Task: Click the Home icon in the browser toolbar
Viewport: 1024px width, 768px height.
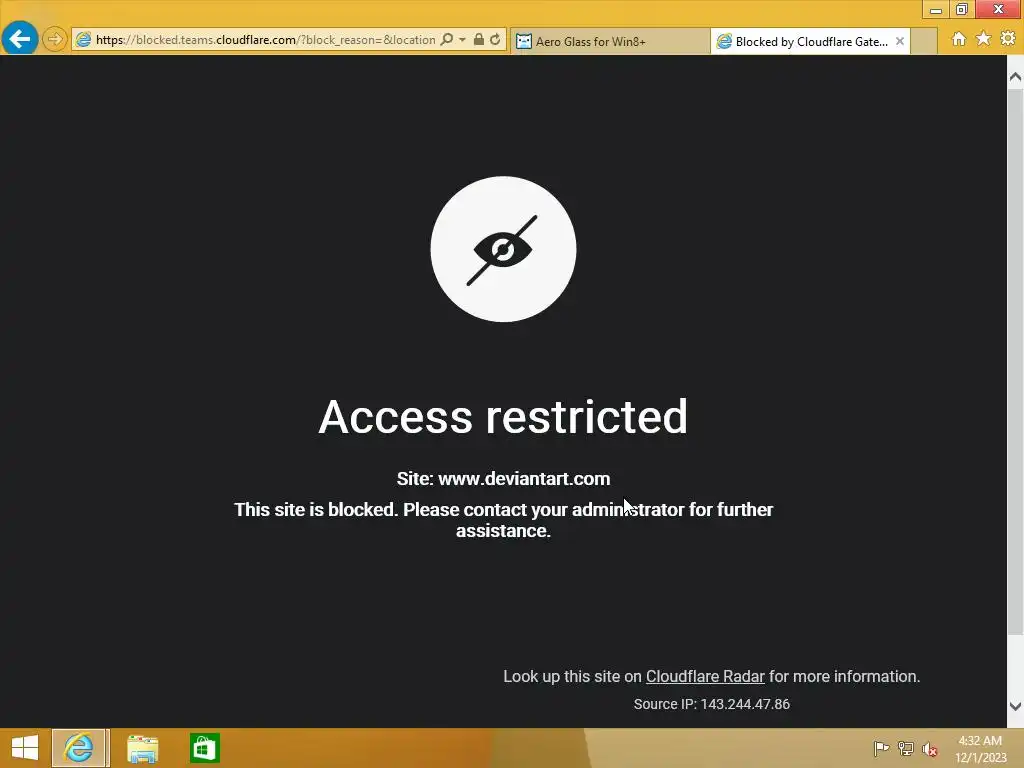Action: tap(959, 39)
